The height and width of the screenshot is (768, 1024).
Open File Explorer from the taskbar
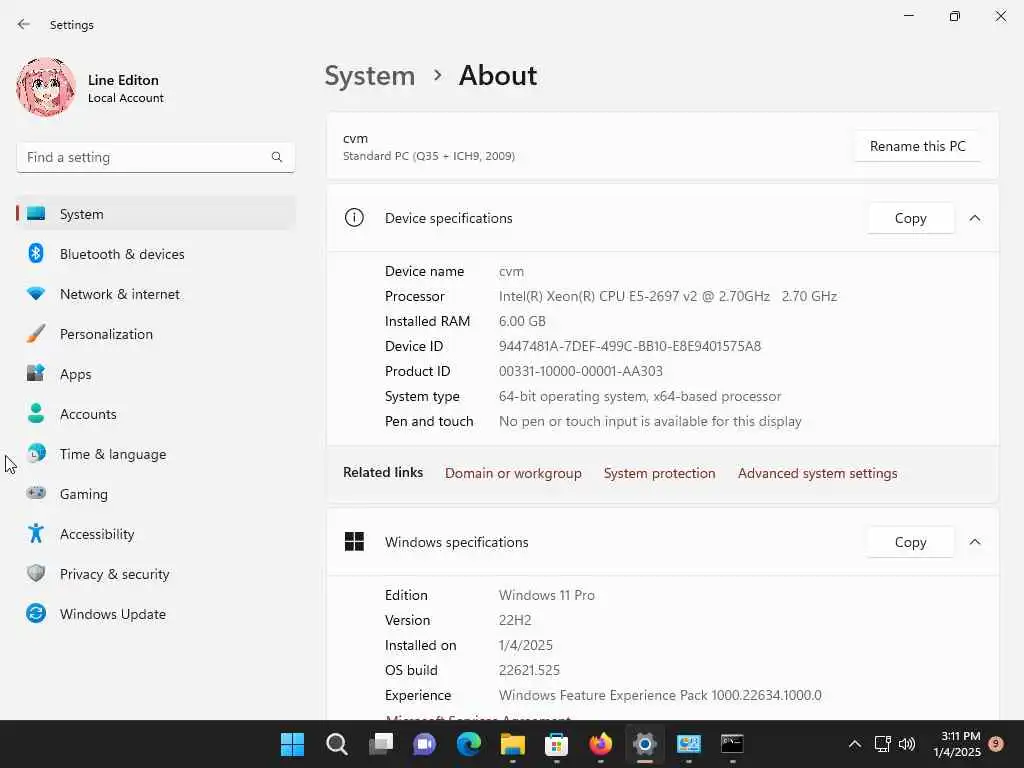point(513,744)
